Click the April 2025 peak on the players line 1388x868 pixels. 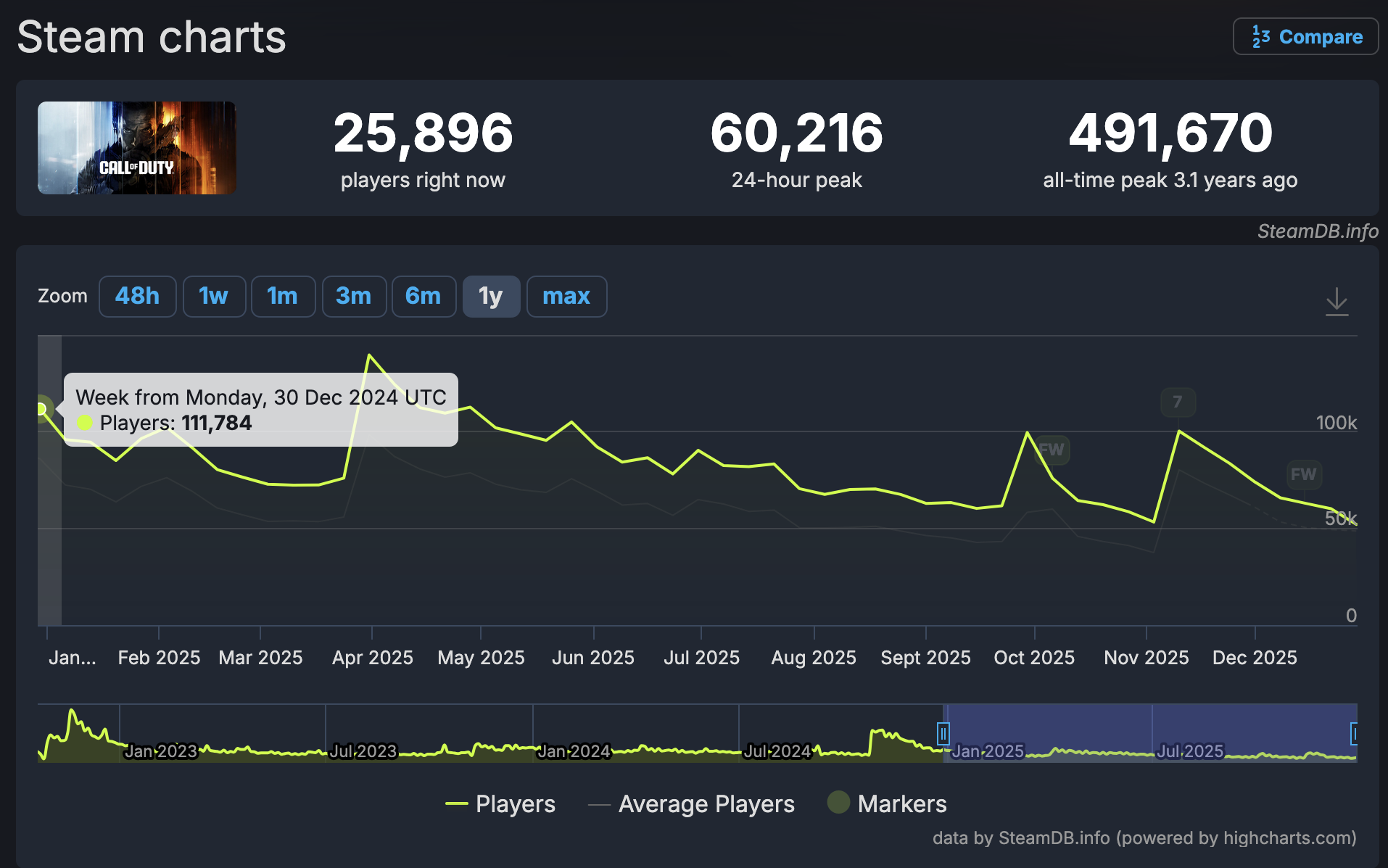(x=370, y=355)
